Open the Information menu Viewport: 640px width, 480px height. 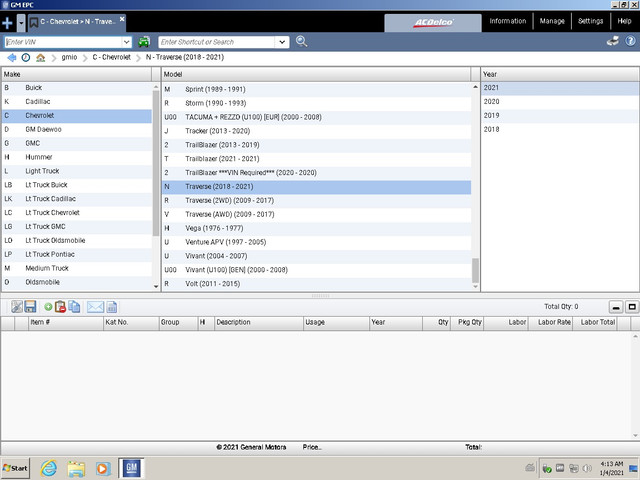pos(507,21)
